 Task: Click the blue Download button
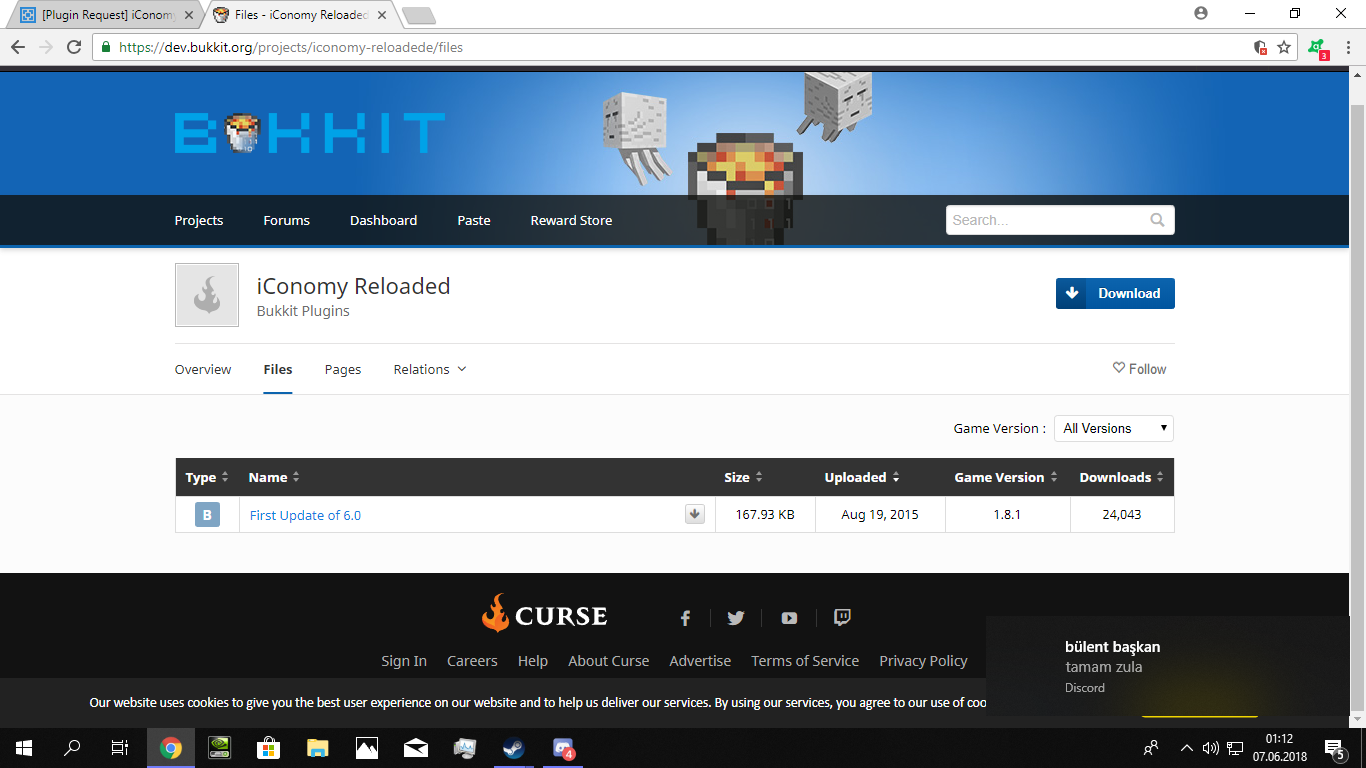(x=1115, y=293)
